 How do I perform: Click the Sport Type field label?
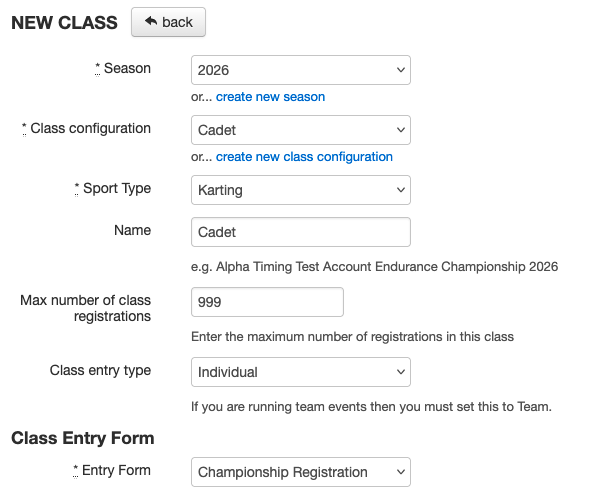tap(116, 189)
